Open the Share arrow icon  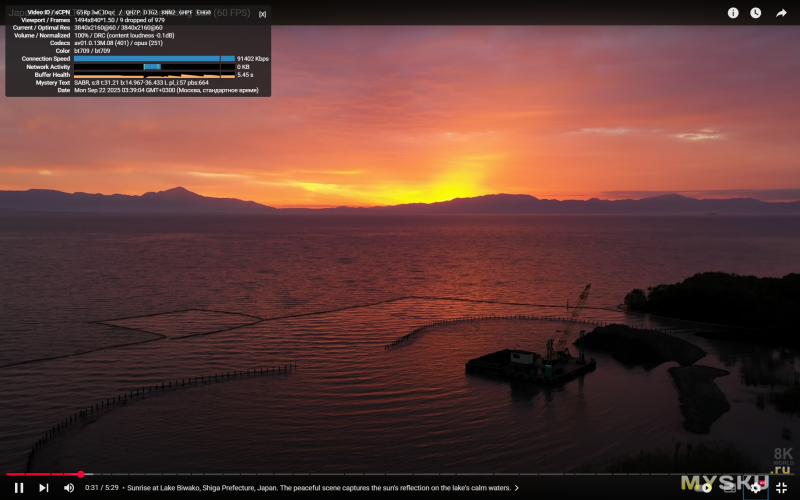click(x=781, y=13)
